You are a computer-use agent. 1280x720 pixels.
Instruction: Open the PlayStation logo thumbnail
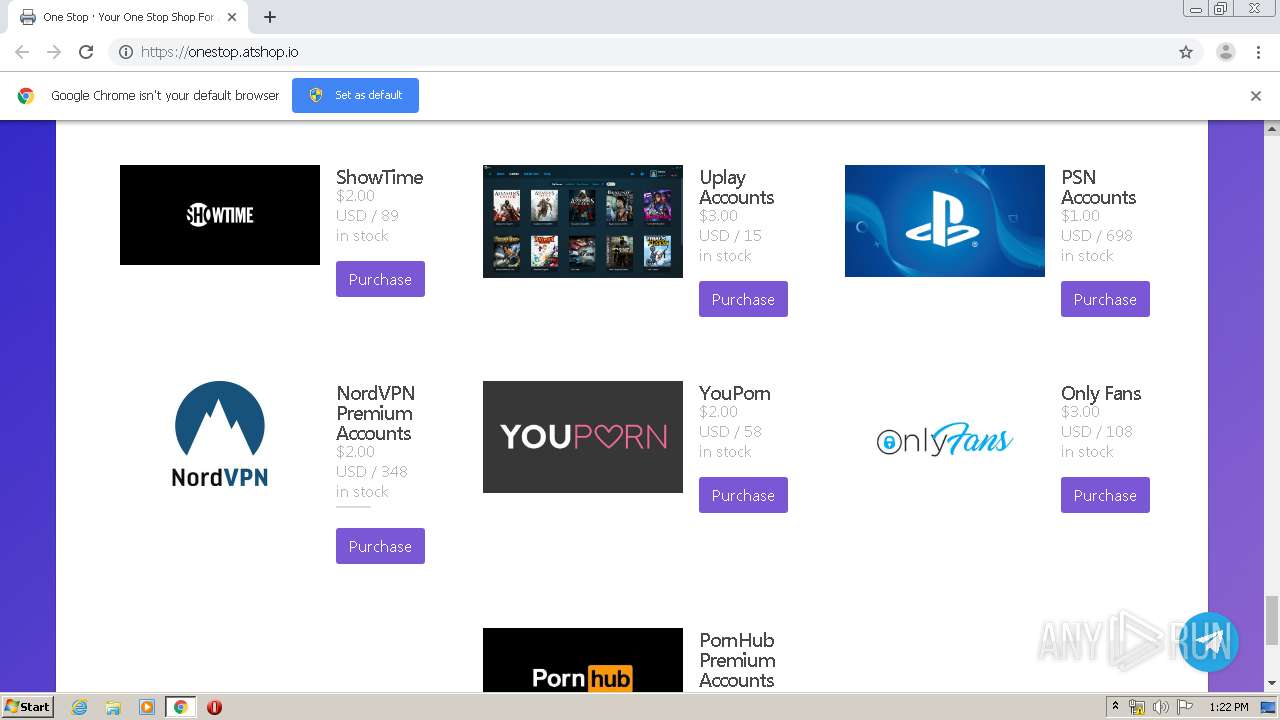tap(945, 221)
